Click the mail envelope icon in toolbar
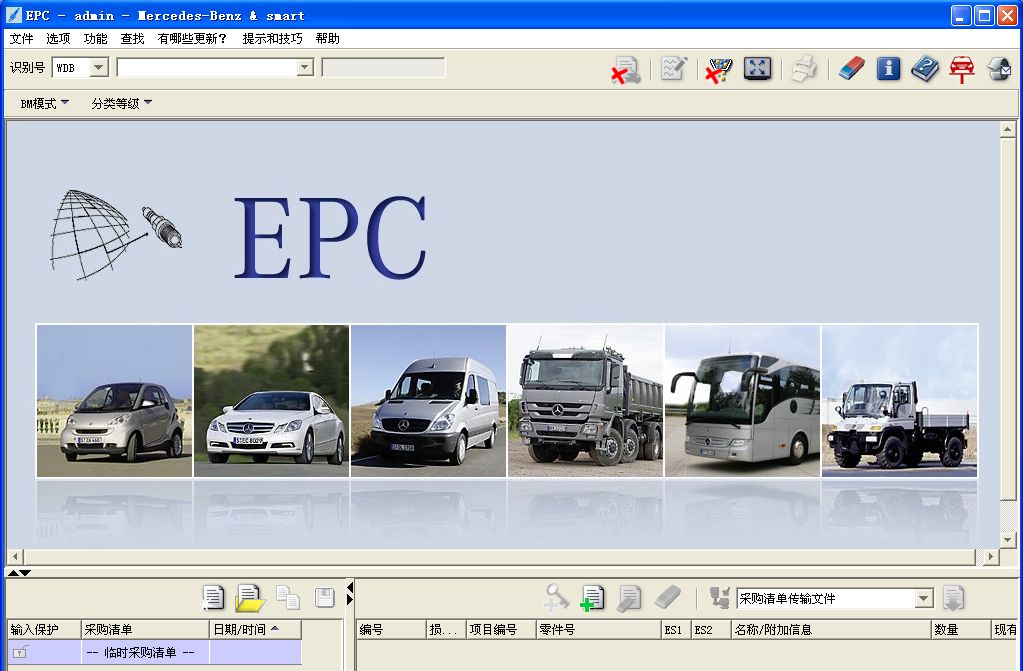The width and height of the screenshot is (1023, 671). [998, 69]
